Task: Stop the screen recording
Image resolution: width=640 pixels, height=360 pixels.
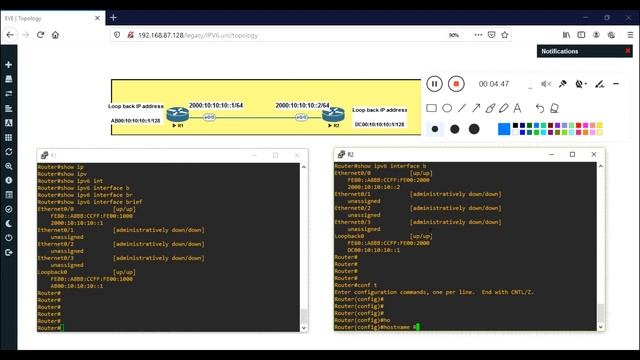Action: coord(456,84)
